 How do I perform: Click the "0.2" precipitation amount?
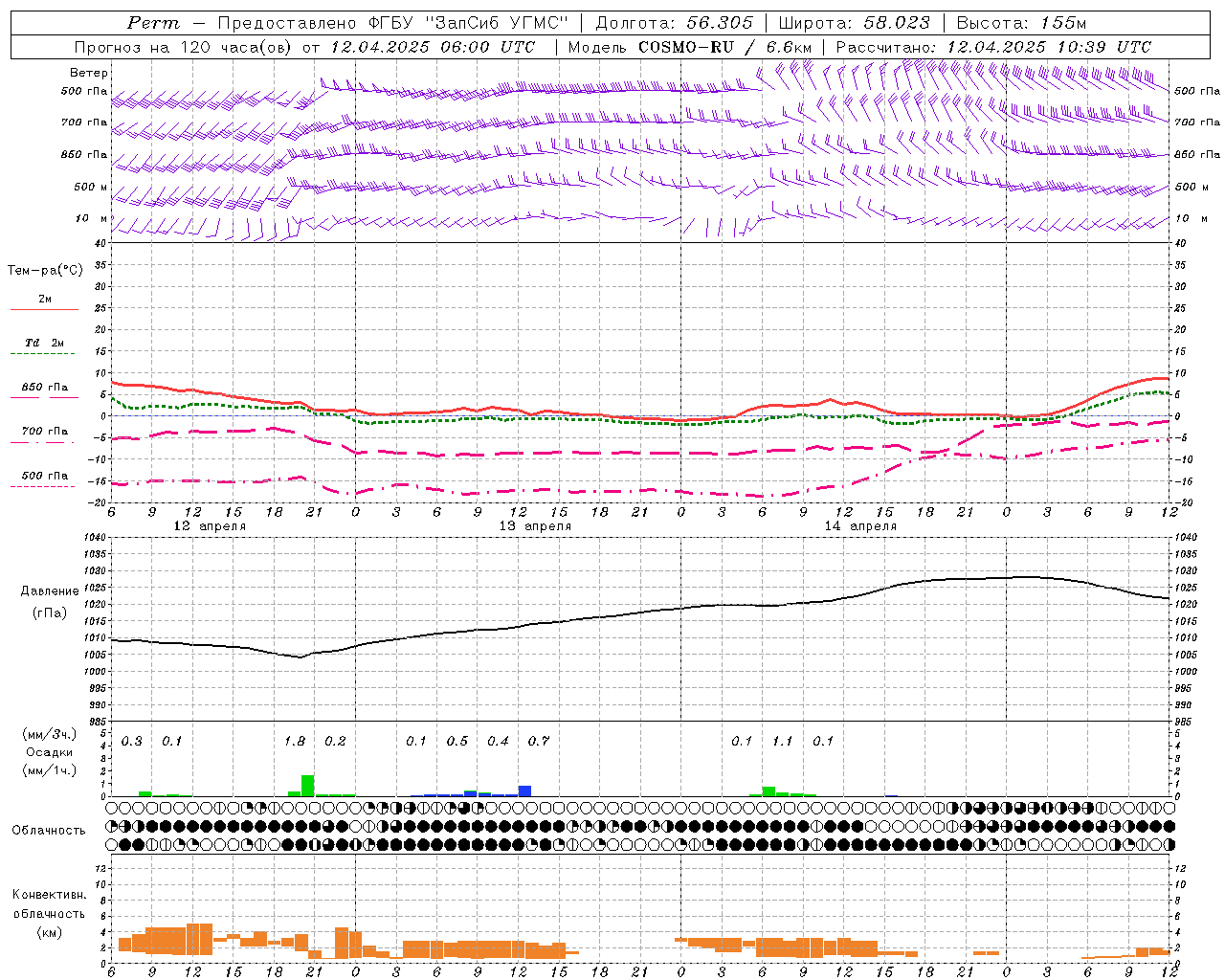pos(335,742)
